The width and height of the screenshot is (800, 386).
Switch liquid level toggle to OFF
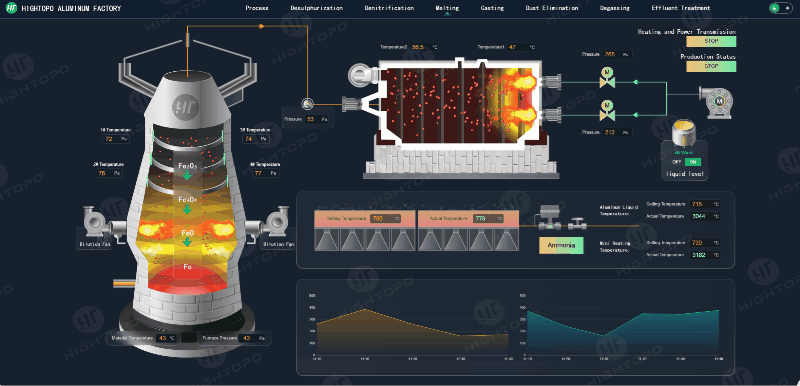(677, 162)
